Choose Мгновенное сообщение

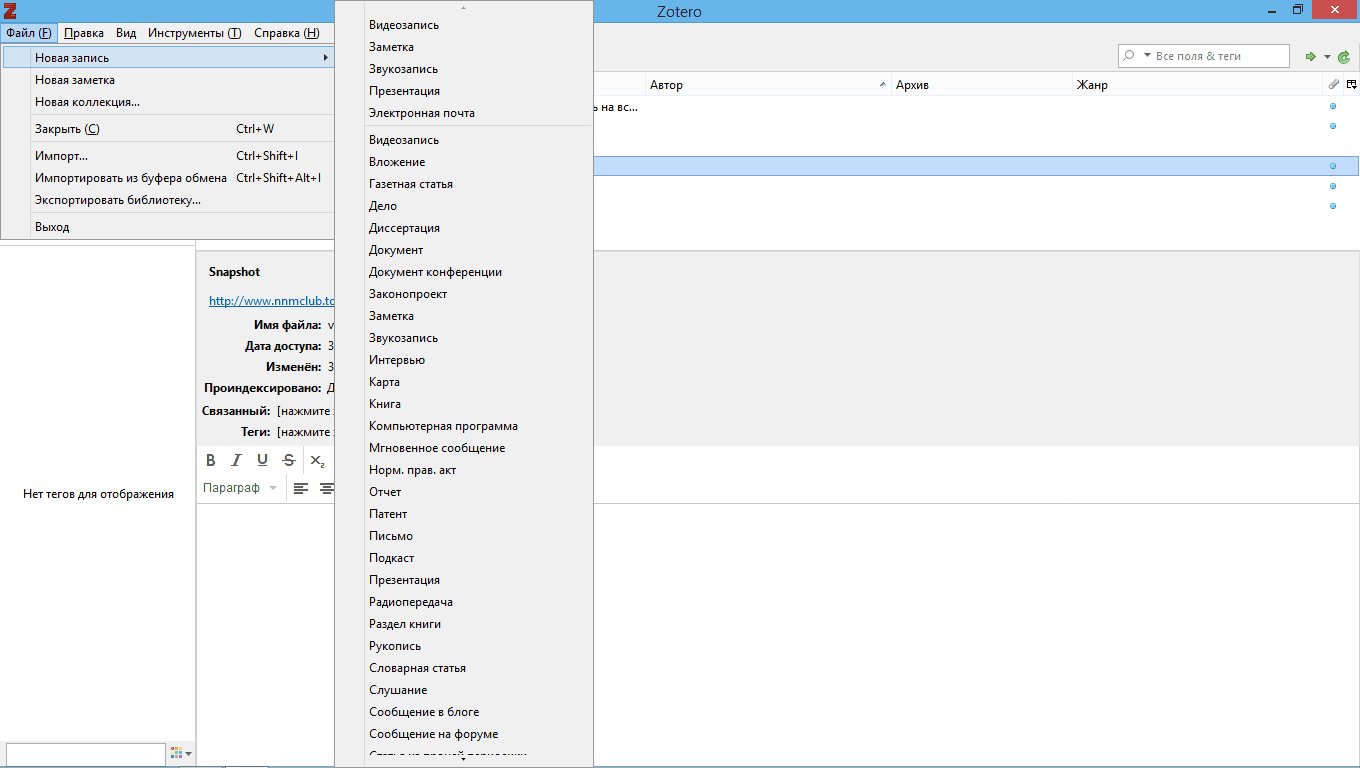(x=464, y=448)
